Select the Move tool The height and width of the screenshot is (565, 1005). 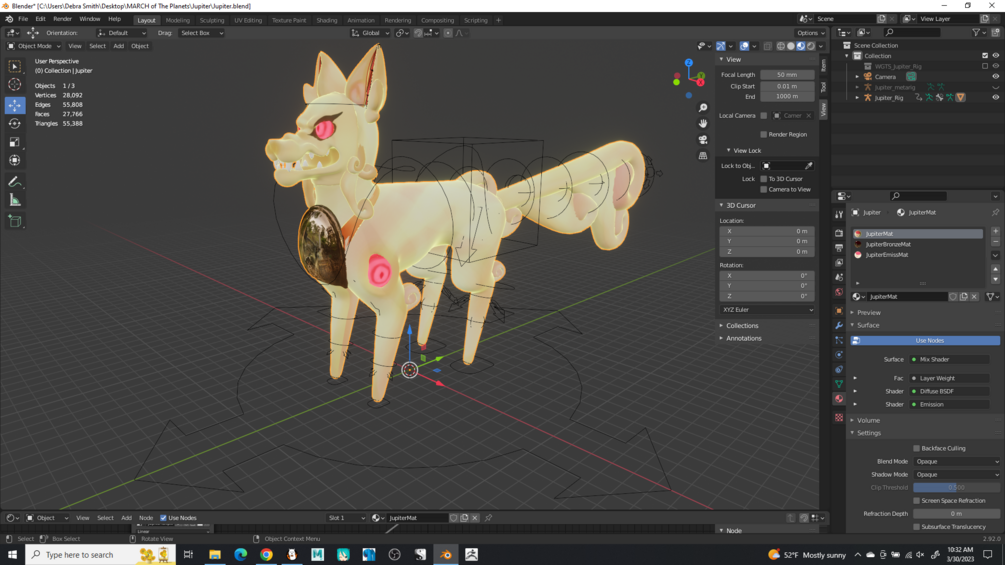pyautogui.click(x=15, y=104)
